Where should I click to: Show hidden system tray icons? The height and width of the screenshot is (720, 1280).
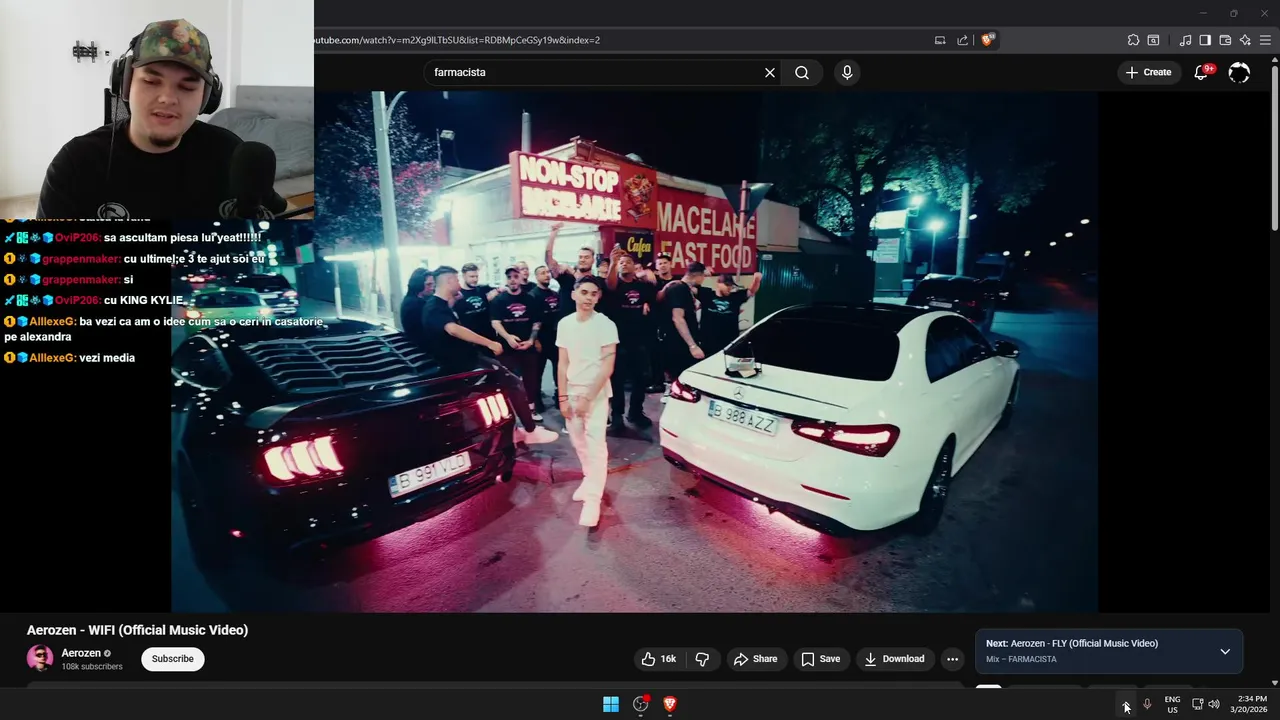(1126, 704)
